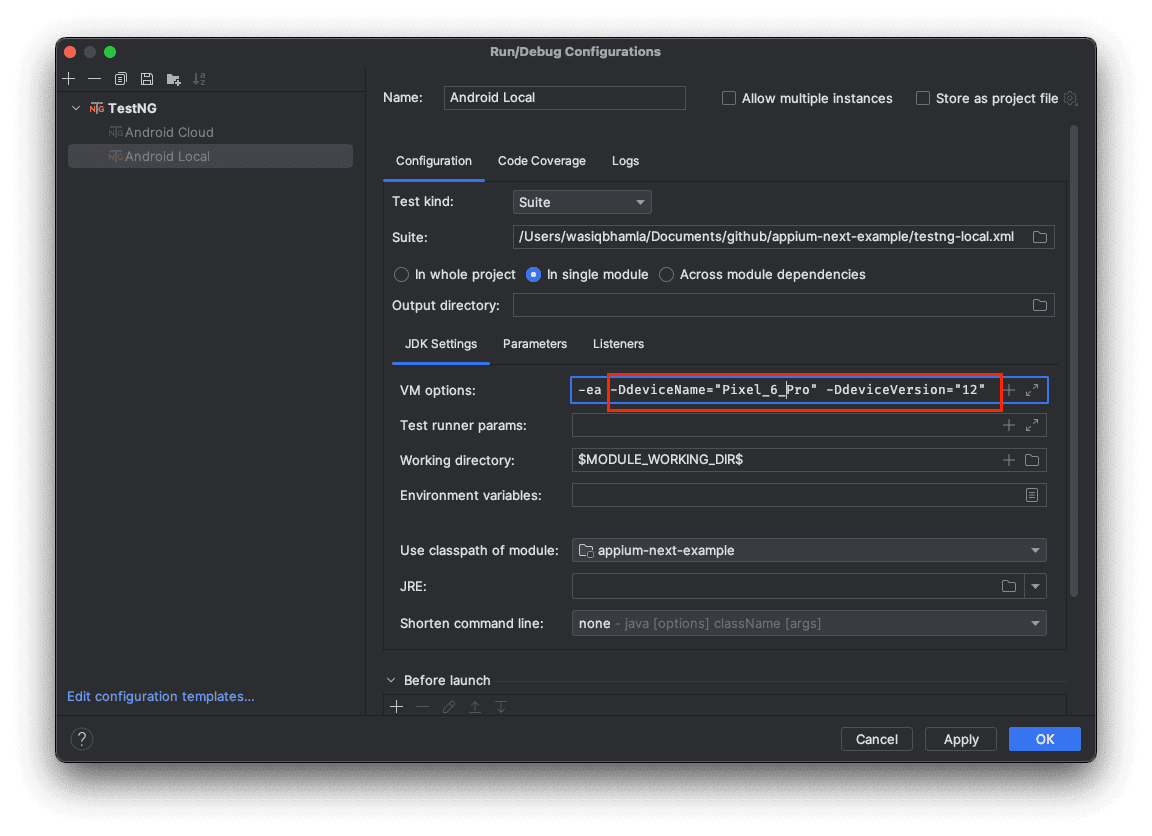Expand the VM options field

1032,390
